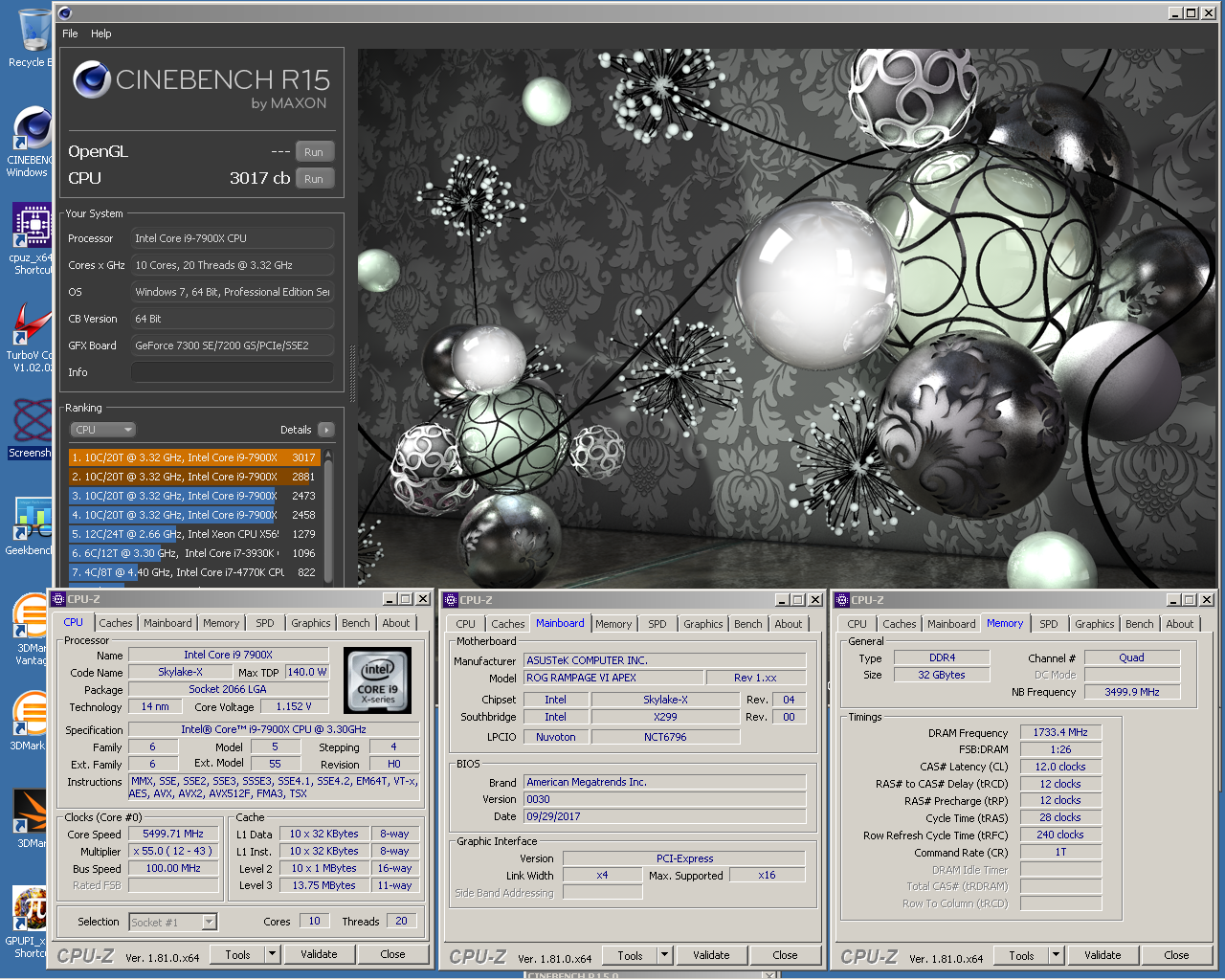
Task: Switch to Graphics tab in CPU-Z Mainboard window
Action: pos(703,624)
